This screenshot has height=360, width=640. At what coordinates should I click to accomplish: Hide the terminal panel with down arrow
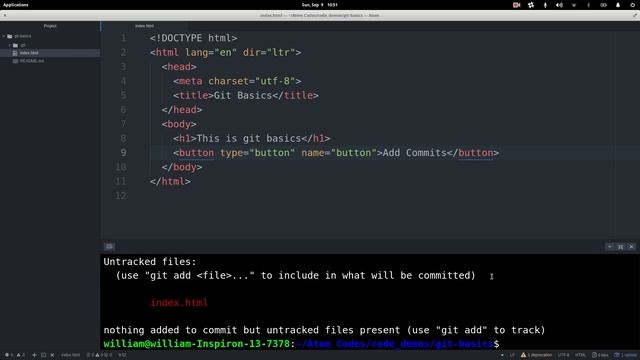(609, 247)
